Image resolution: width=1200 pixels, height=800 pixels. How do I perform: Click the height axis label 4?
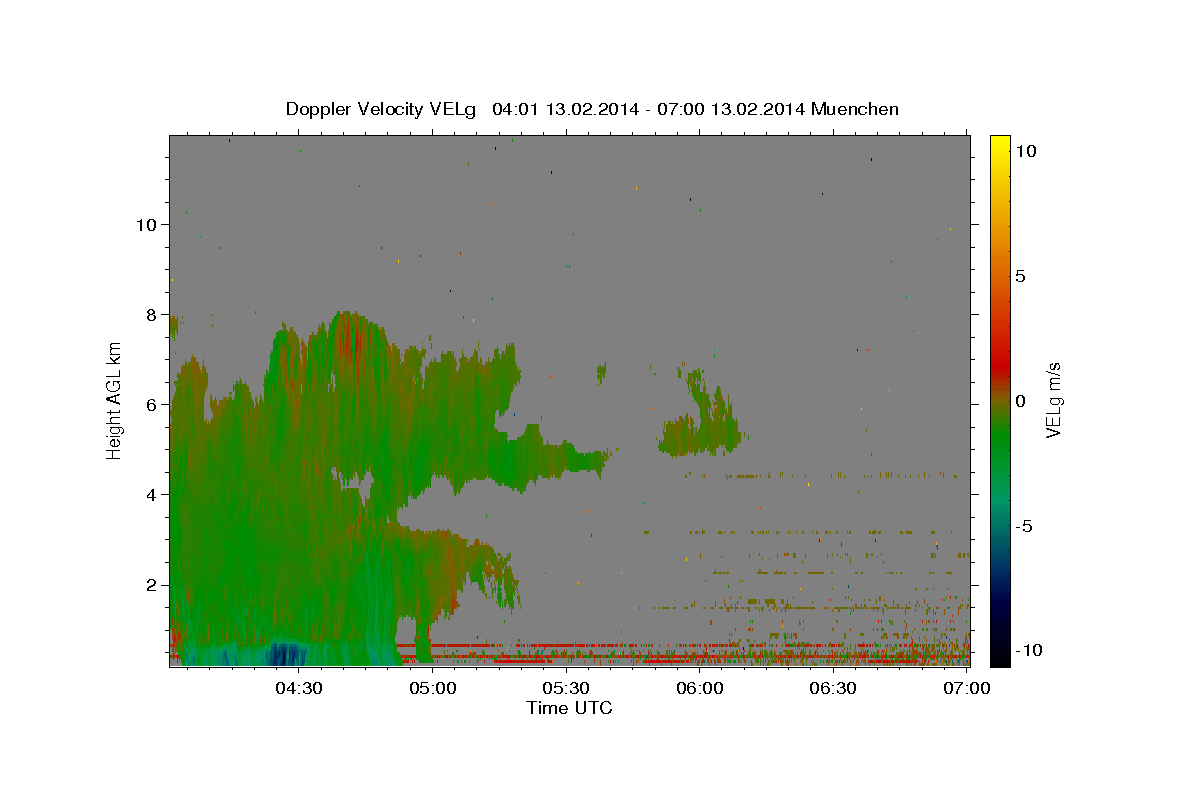pyautogui.click(x=153, y=495)
